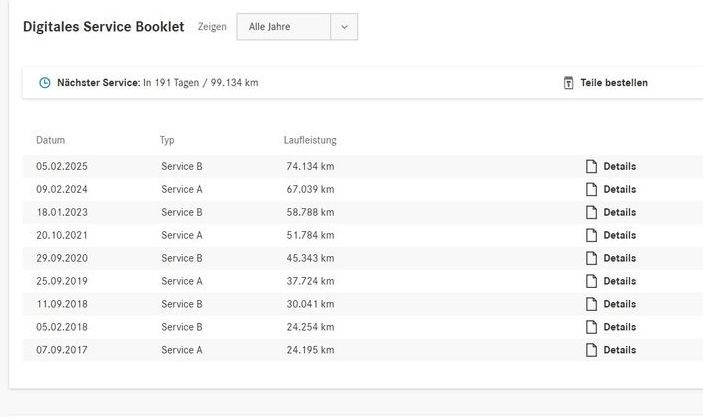Click document icon for 18.01.2023 service
Viewport: 703px width, 417px height.
coord(591,213)
